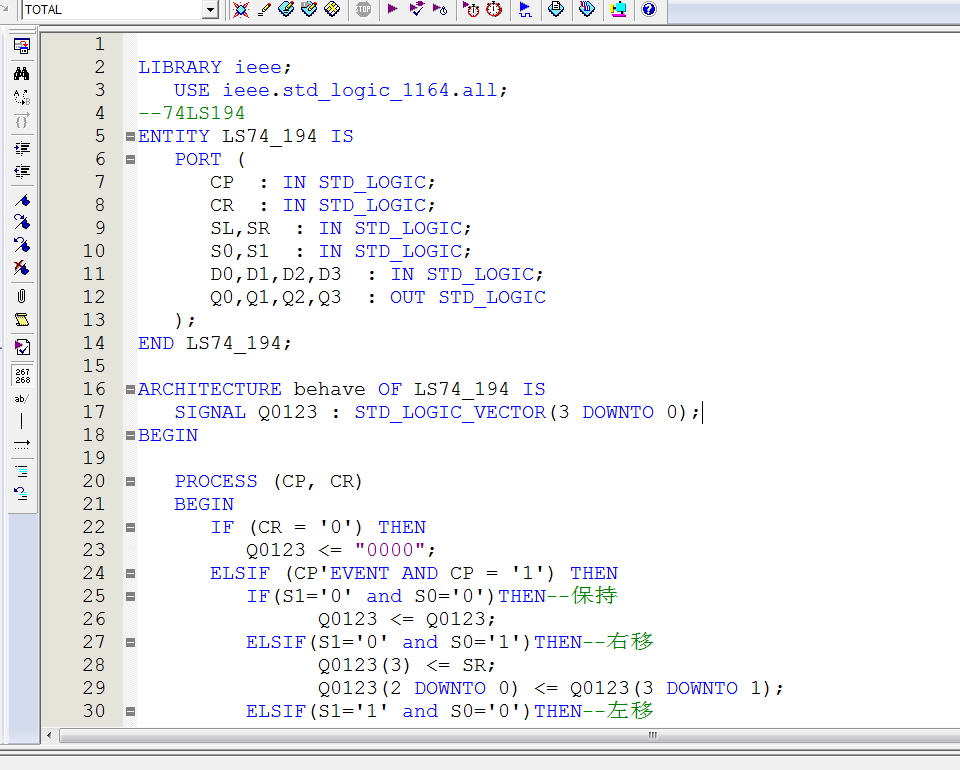960x770 pixels.
Task: Click the paperclip insert file icon
Action: click(x=22, y=296)
